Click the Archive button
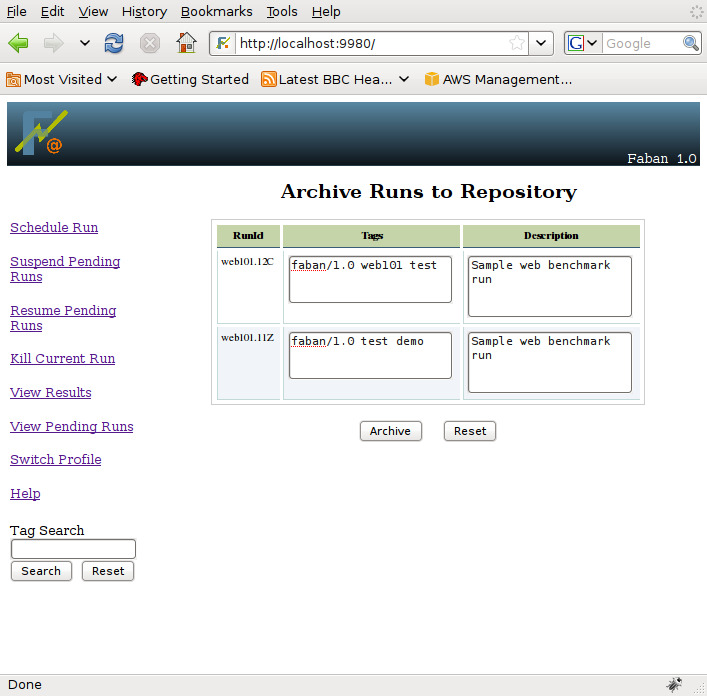 [390, 431]
